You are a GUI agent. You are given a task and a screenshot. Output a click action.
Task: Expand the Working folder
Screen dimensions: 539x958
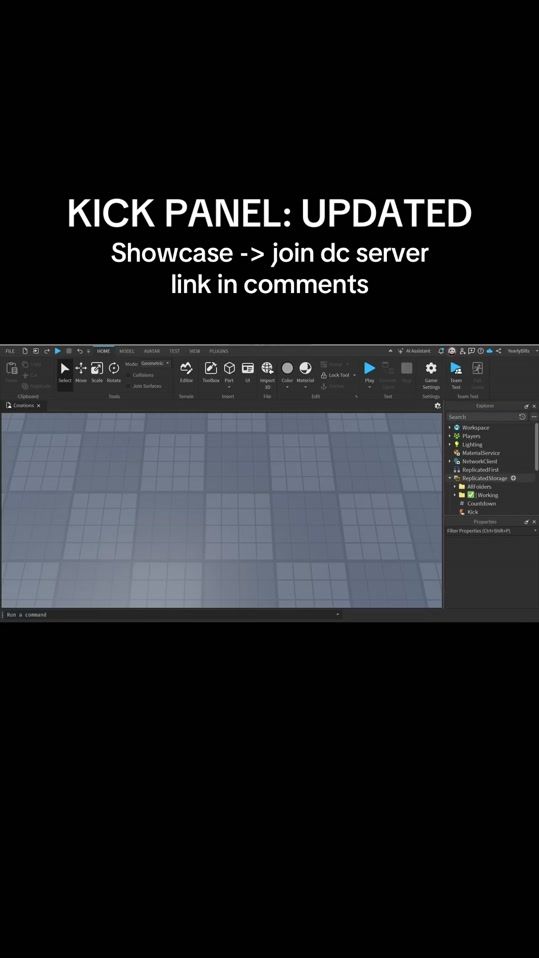[455, 495]
